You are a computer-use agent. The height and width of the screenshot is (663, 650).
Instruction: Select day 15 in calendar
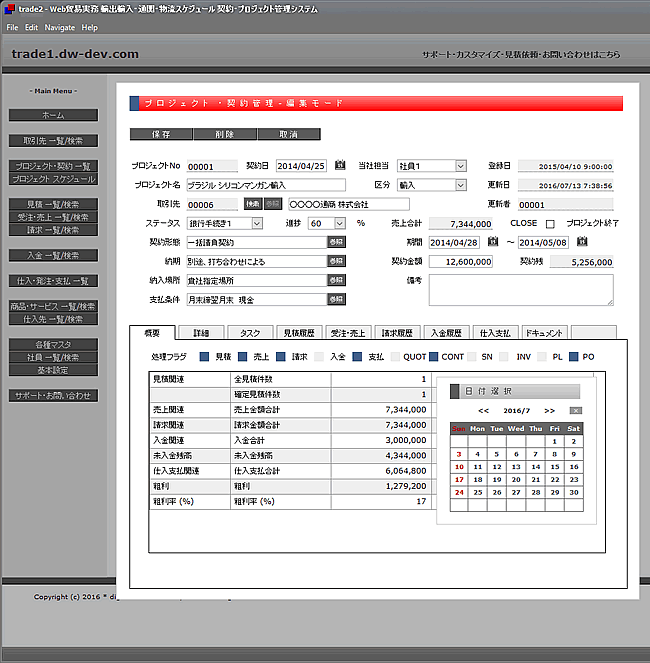pyautogui.click(x=554, y=467)
